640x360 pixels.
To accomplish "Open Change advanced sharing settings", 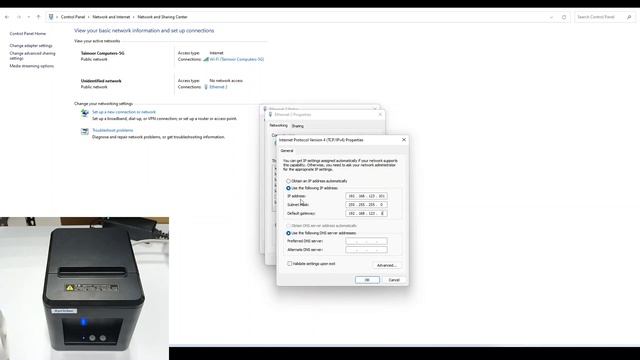I will tap(32, 56).
